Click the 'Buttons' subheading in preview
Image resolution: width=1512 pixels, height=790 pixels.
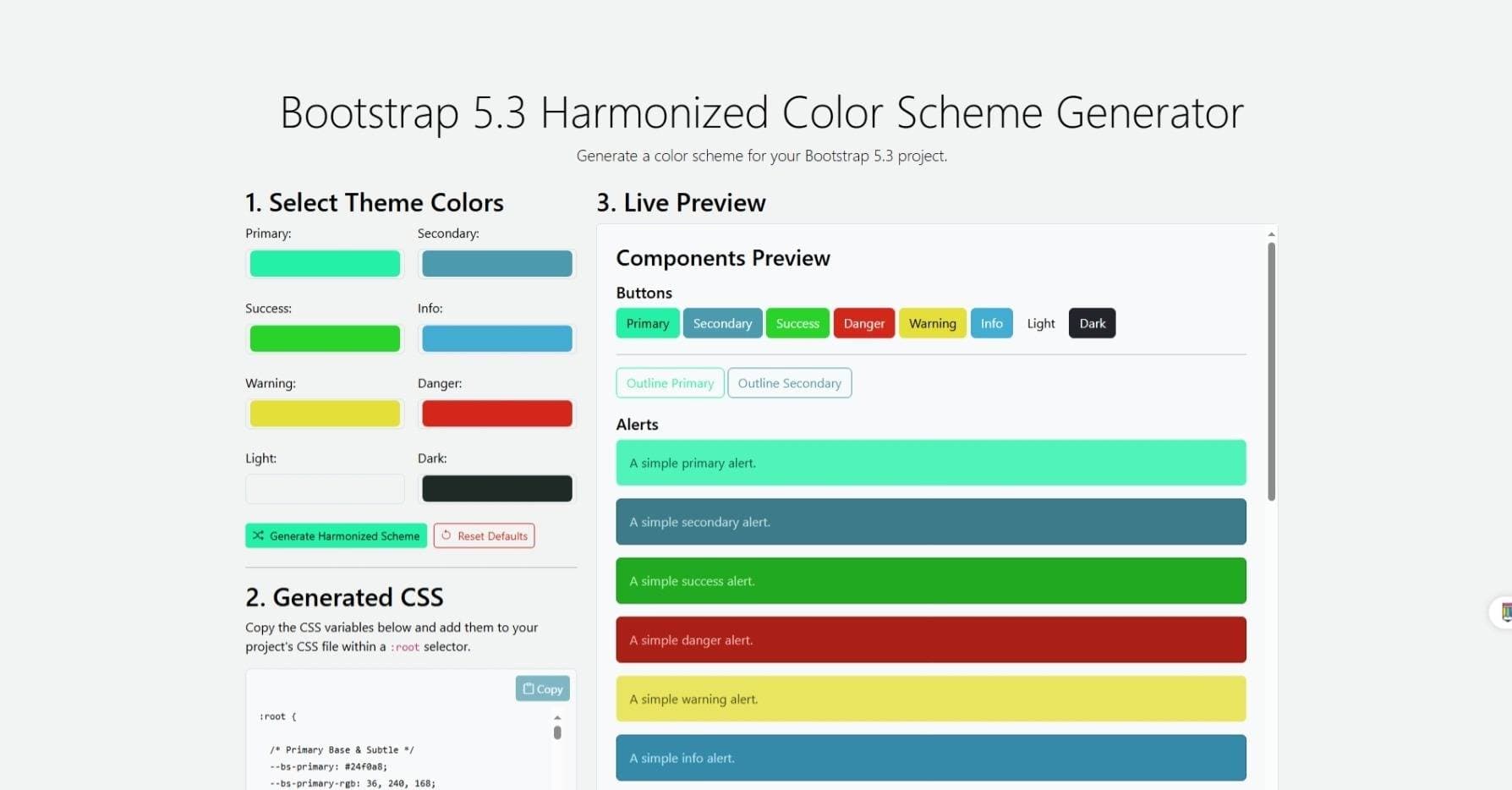[x=644, y=293]
